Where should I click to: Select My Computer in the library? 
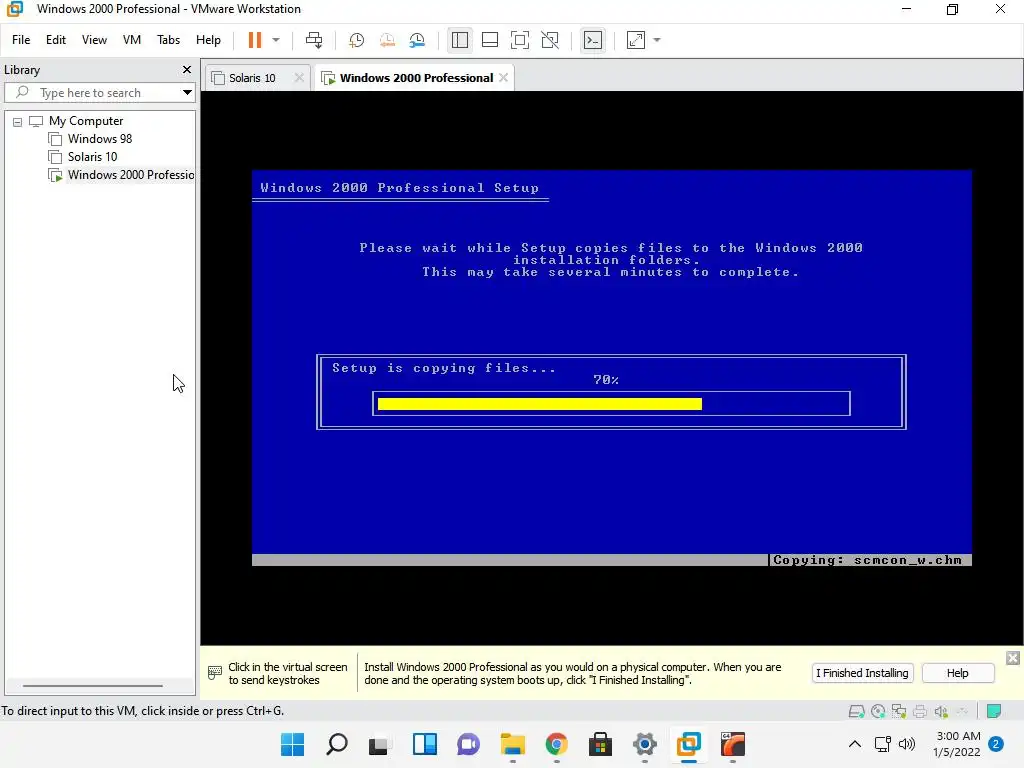pyautogui.click(x=86, y=121)
